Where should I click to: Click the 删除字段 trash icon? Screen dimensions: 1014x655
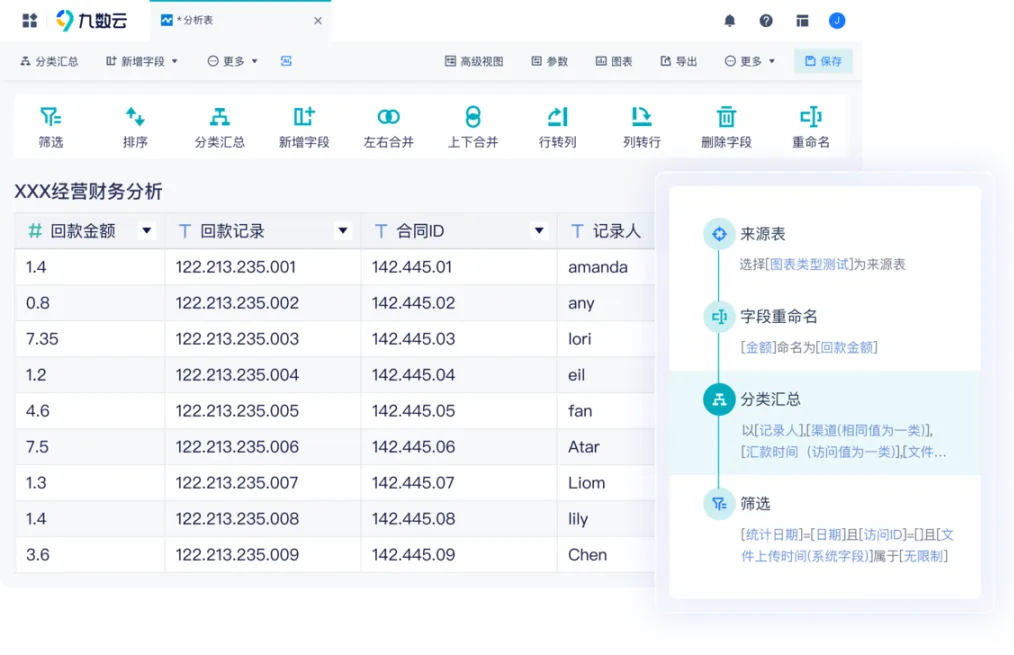click(726, 118)
